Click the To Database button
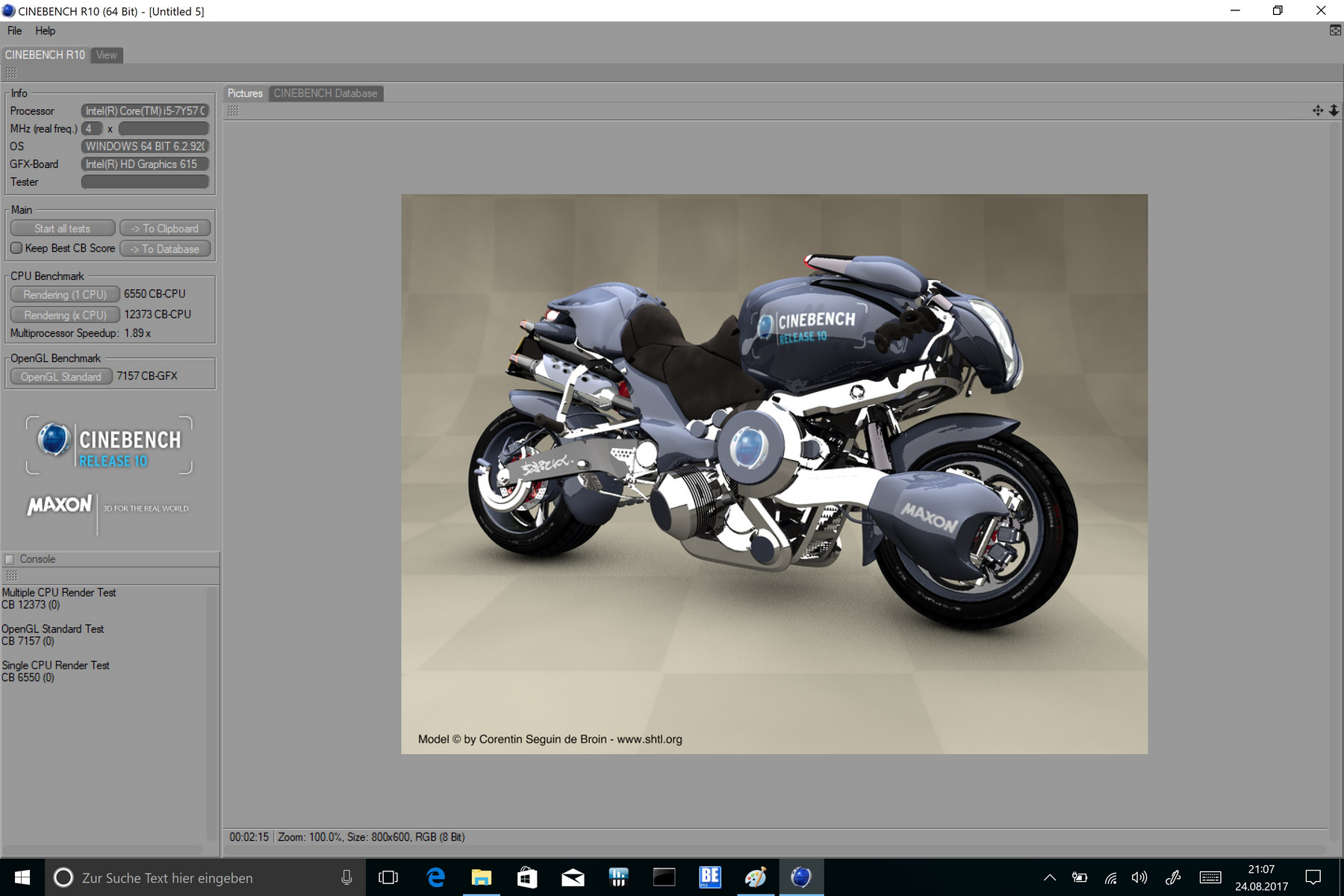The height and width of the screenshot is (896, 1344). pos(165,249)
